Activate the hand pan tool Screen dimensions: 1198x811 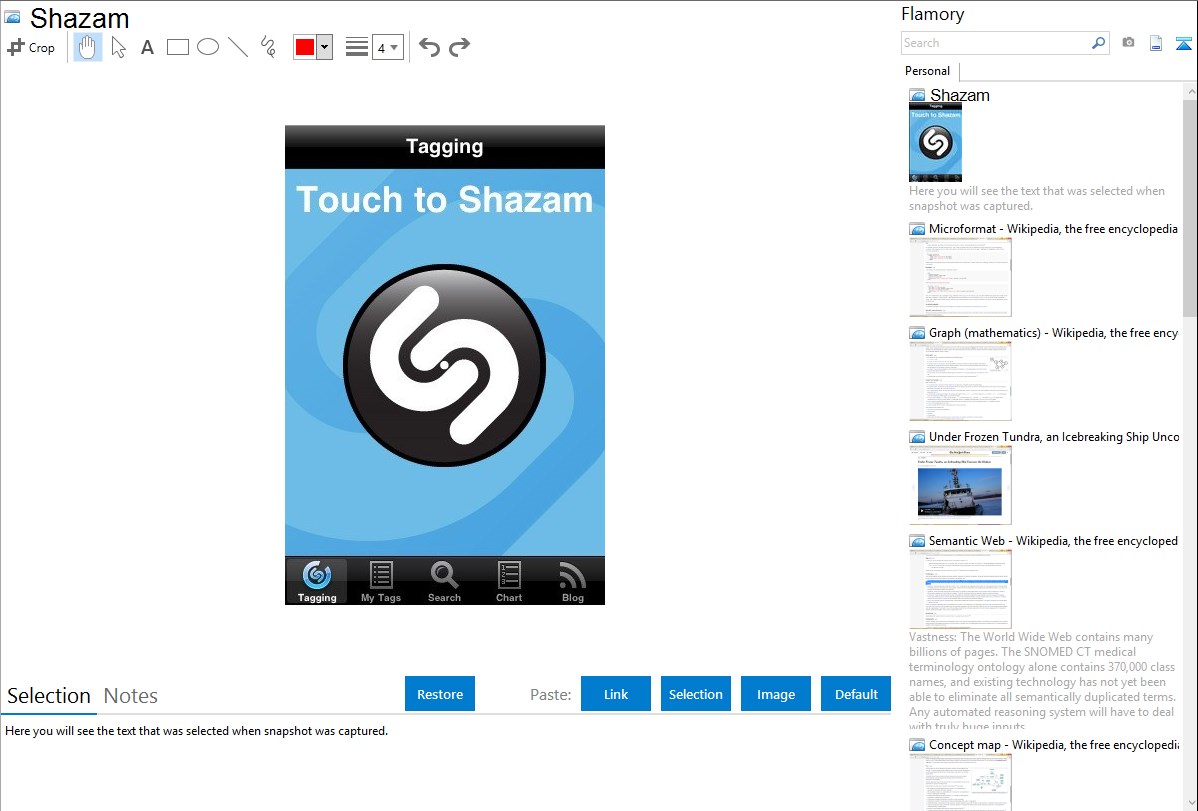tap(87, 47)
